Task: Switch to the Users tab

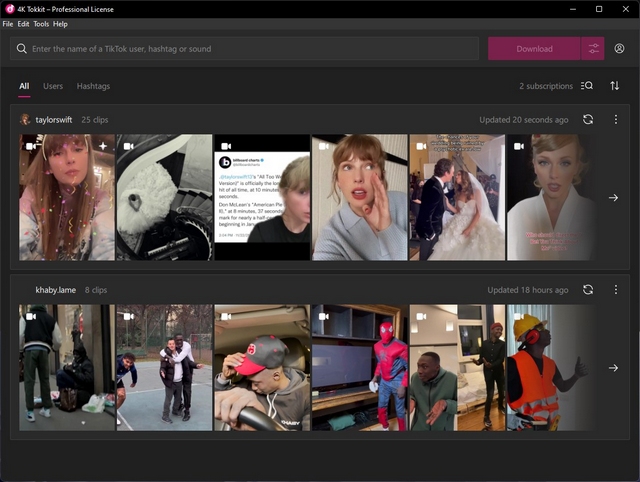Action: [53, 86]
